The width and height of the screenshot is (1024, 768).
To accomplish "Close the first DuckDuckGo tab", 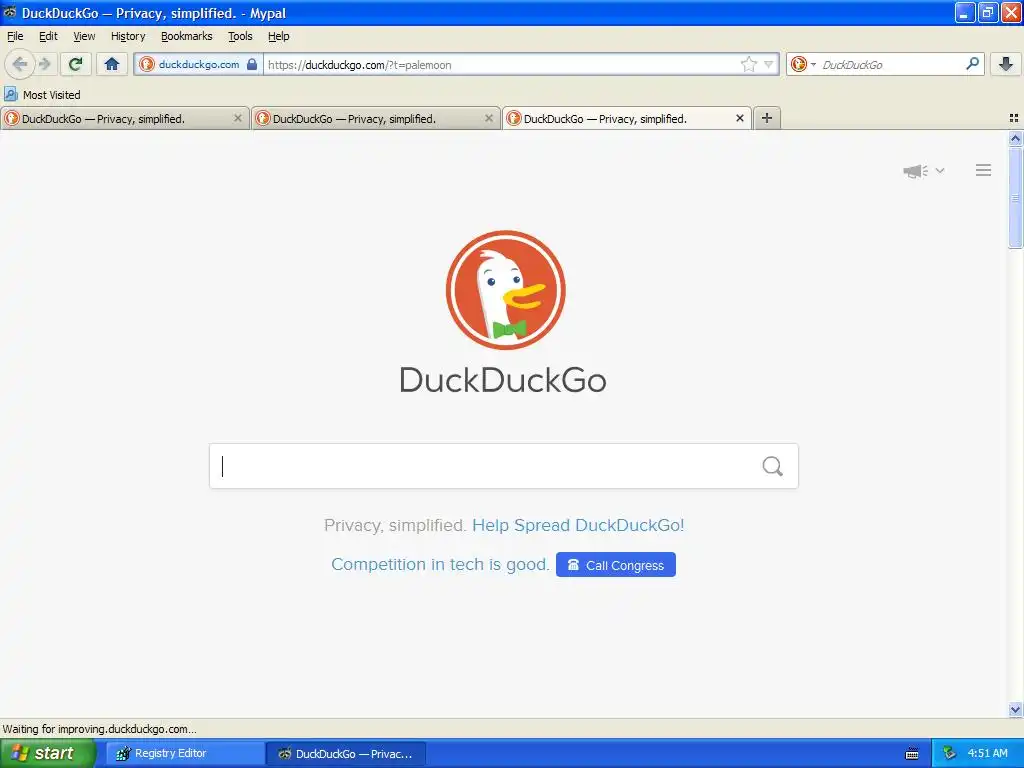I will click(238, 118).
